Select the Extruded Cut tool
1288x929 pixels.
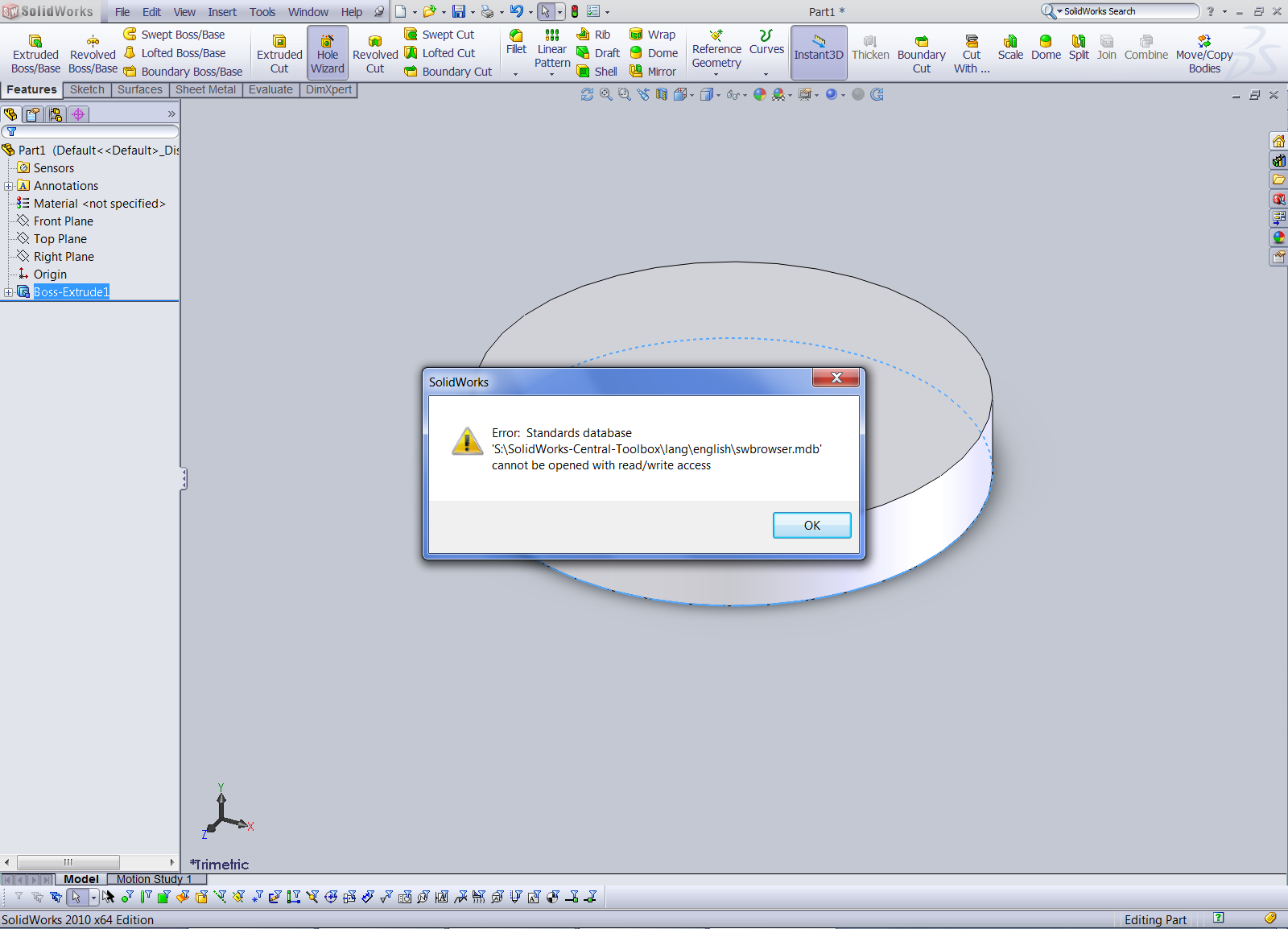(279, 54)
